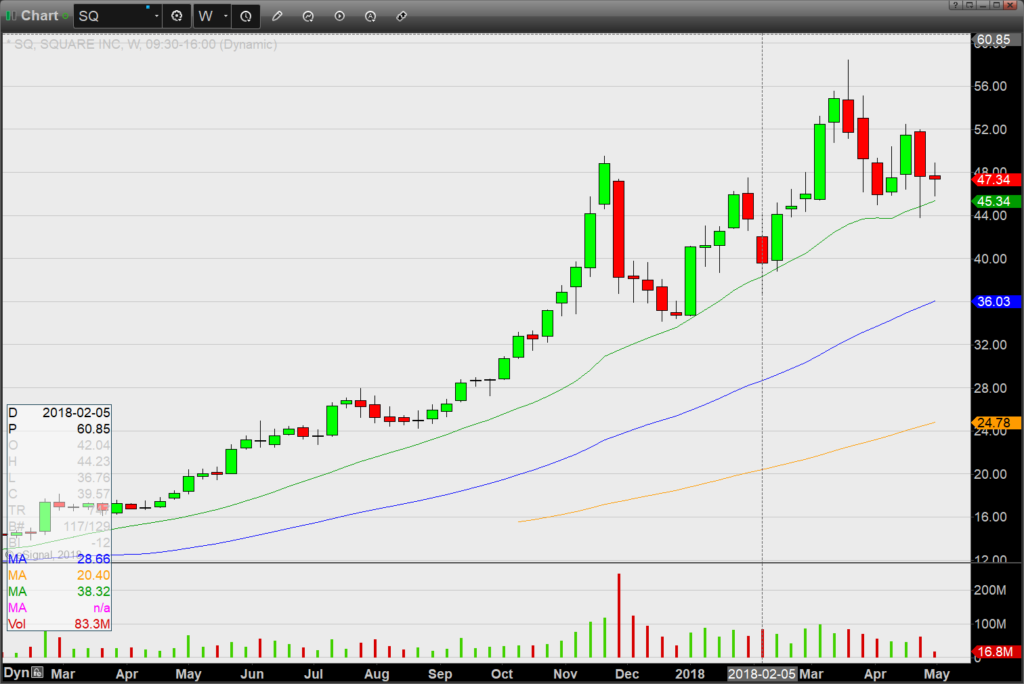This screenshot has width=1024, height=684.
Task: Click the 20.00 price axis label
Action: [991, 474]
